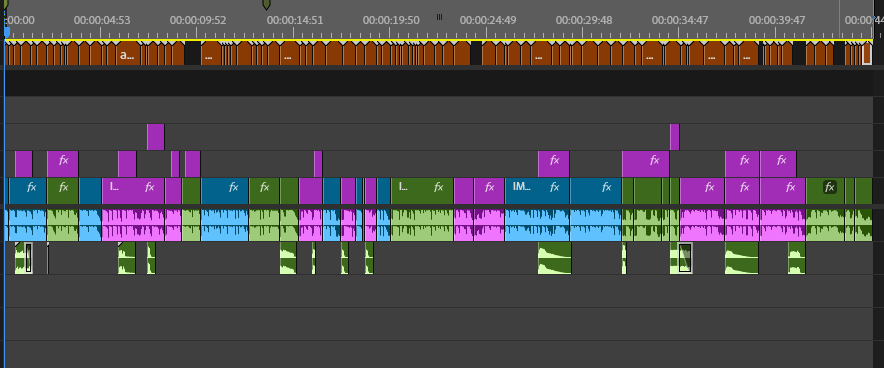The height and width of the screenshot is (368, 884).
Task: Click audio transition box near 00:00:34:47
Action: pos(686,258)
